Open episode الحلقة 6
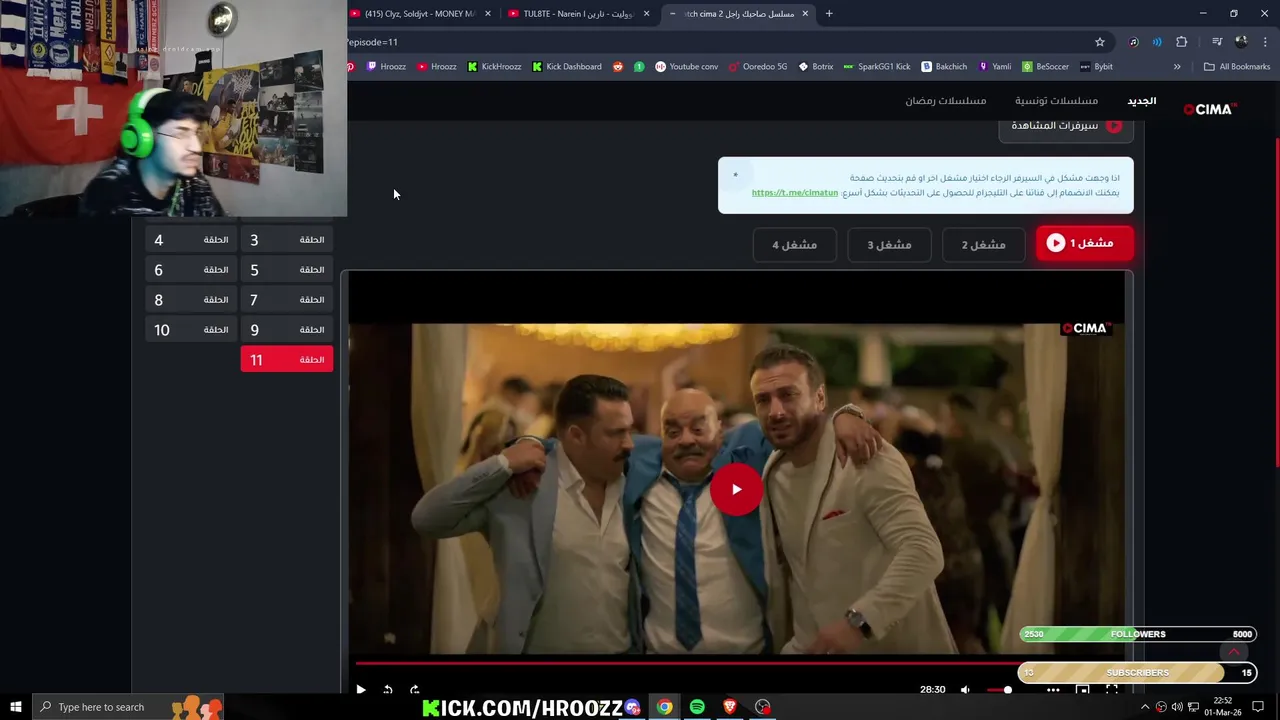This screenshot has width=1280, height=720. 190,270
